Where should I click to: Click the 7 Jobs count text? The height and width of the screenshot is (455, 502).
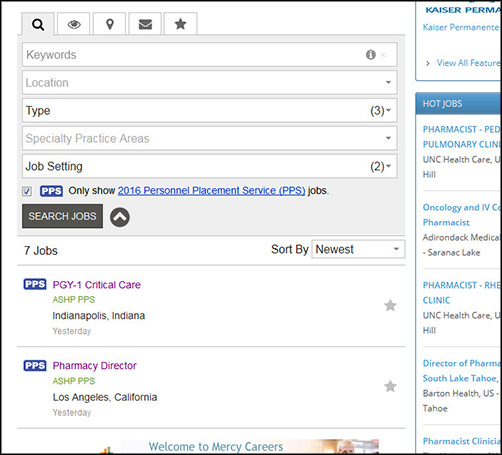(x=41, y=250)
